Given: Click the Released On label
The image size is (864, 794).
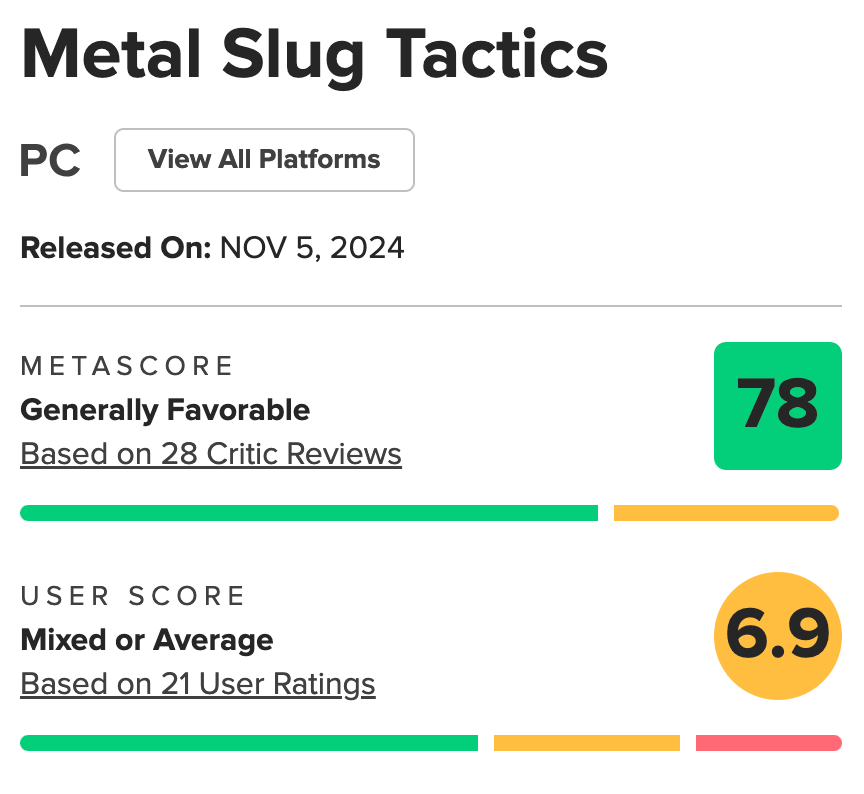Looking at the screenshot, I should [x=115, y=248].
